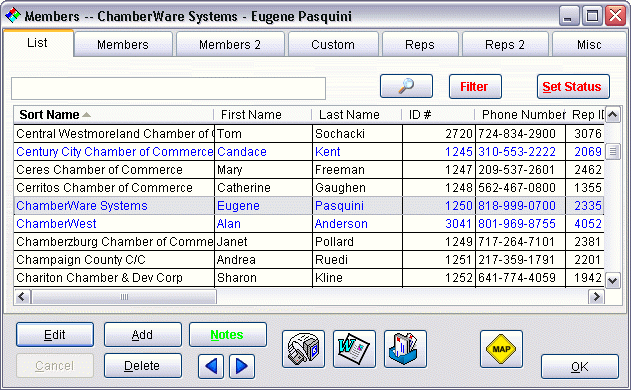Click first name Janet cell

pos(263,241)
